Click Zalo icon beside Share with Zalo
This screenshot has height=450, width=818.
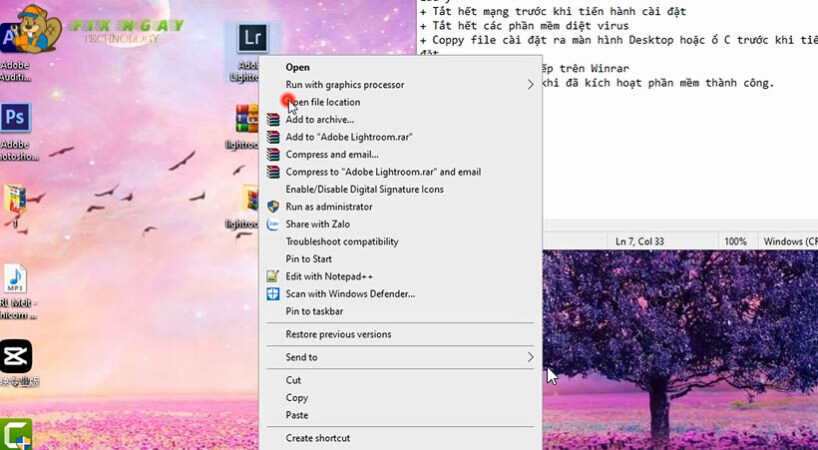pyautogui.click(x=273, y=224)
